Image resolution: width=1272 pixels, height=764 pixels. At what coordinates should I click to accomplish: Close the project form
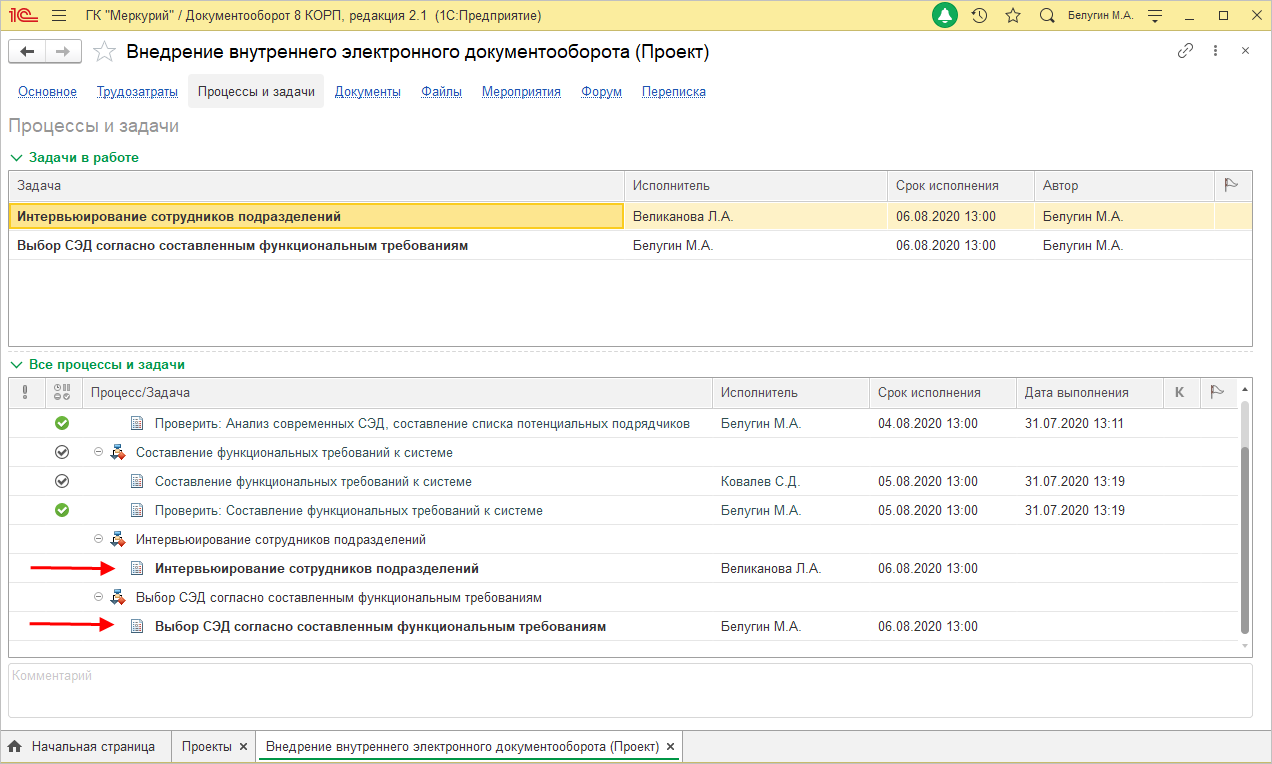[x=1245, y=51]
